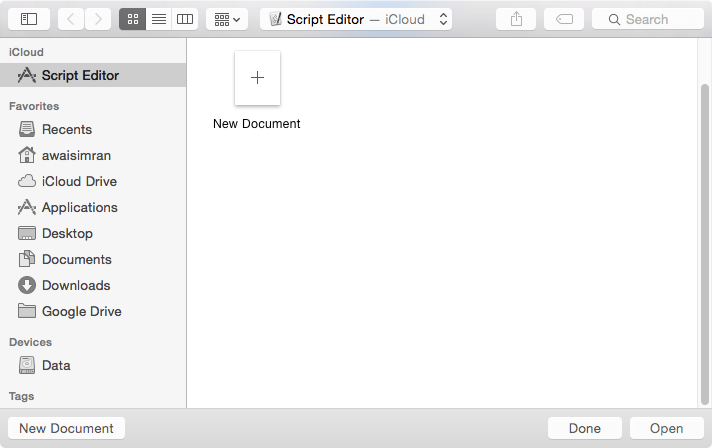Click the iCloud section header
This screenshot has width=712, height=448.
click(x=26, y=52)
